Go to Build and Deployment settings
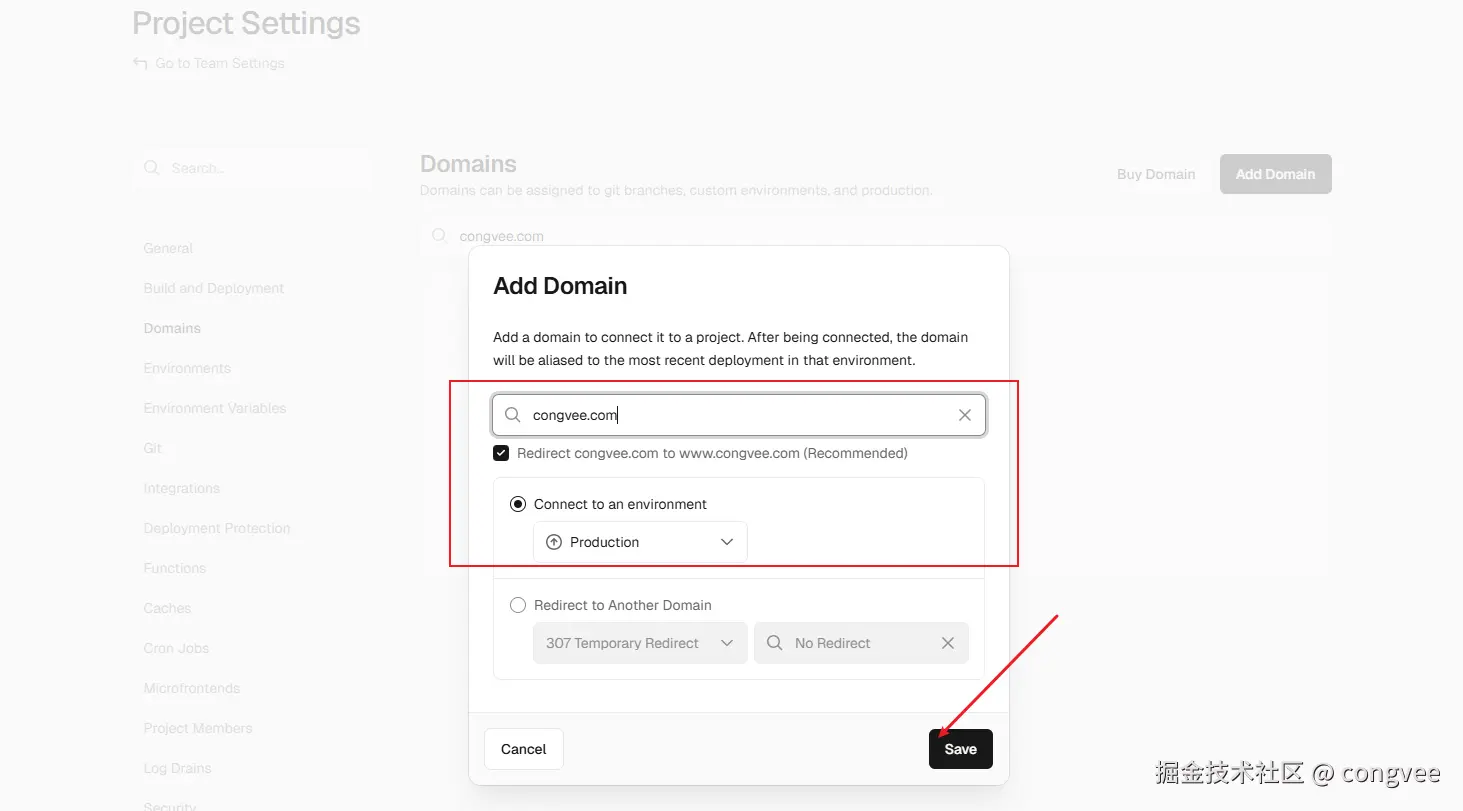The width and height of the screenshot is (1463, 811). click(x=214, y=288)
